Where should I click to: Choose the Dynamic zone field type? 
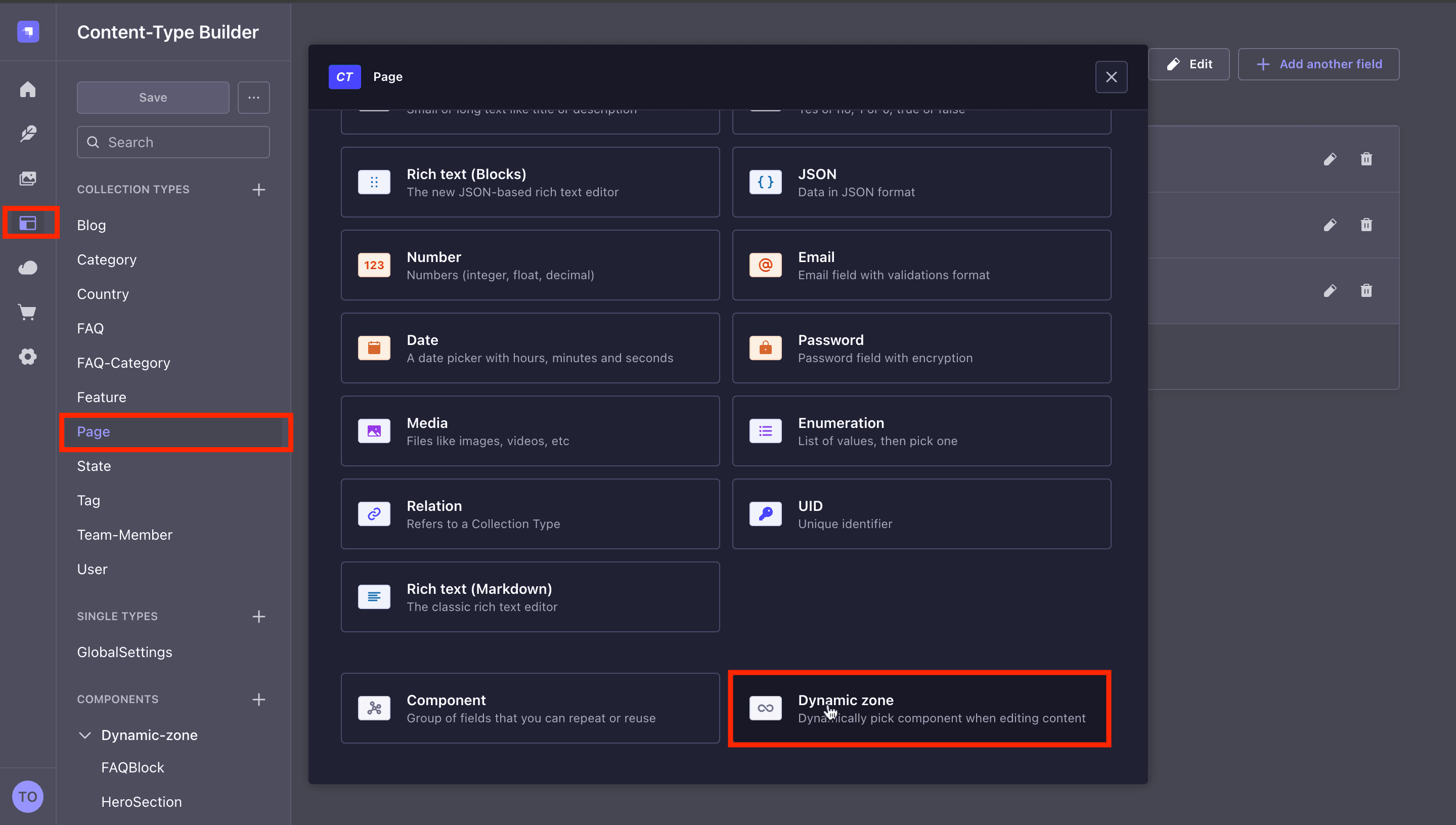coord(921,708)
